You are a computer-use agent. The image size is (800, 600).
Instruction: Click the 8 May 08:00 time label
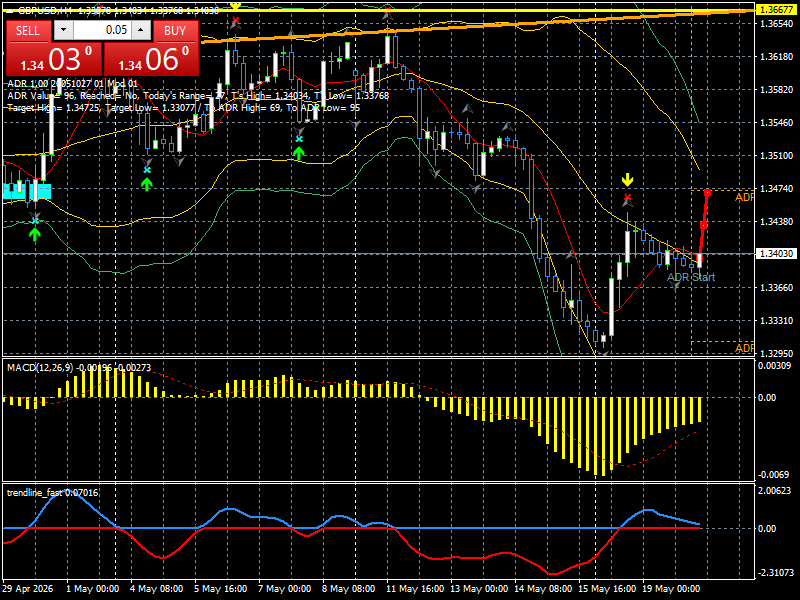pos(349,588)
